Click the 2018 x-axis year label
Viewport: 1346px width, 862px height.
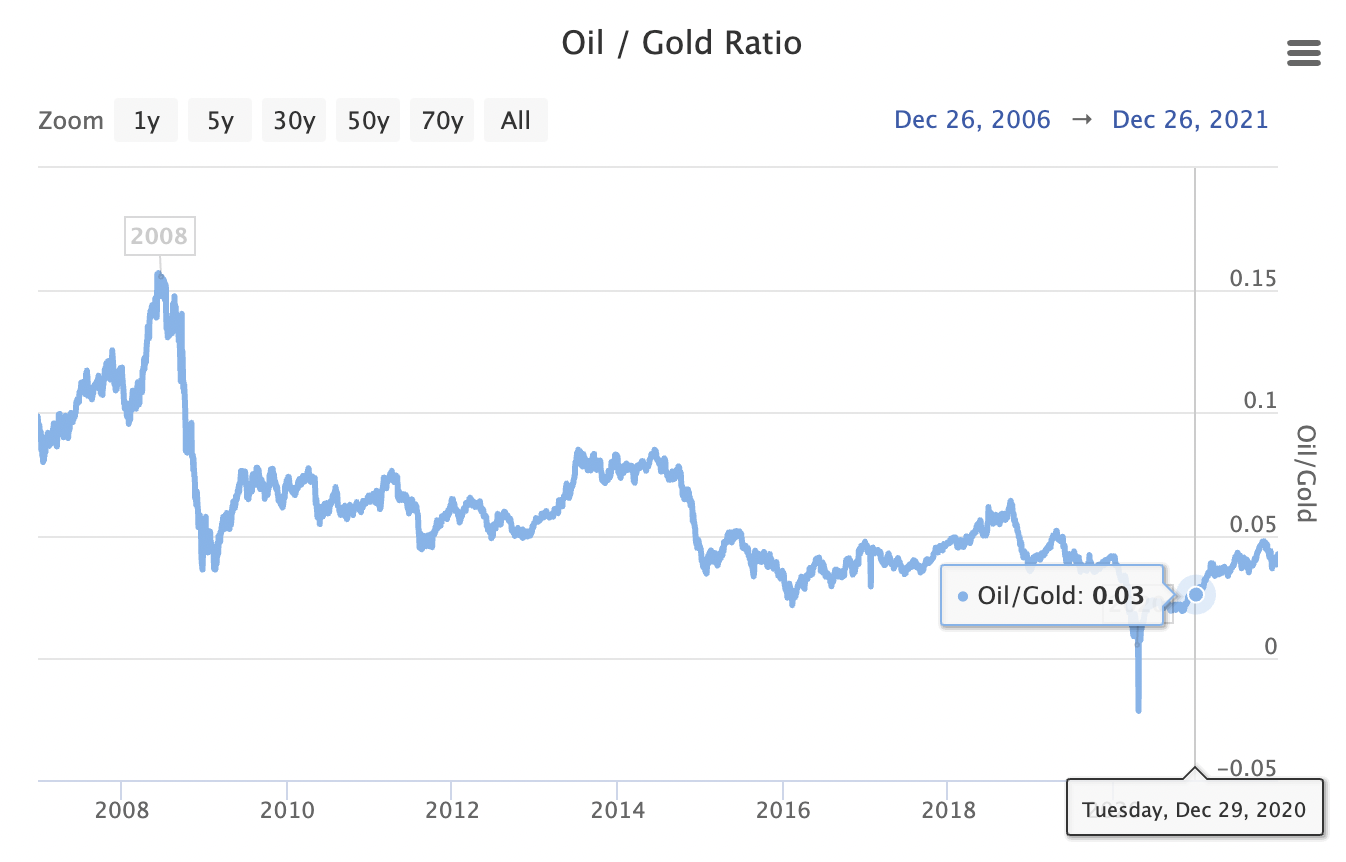948,808
